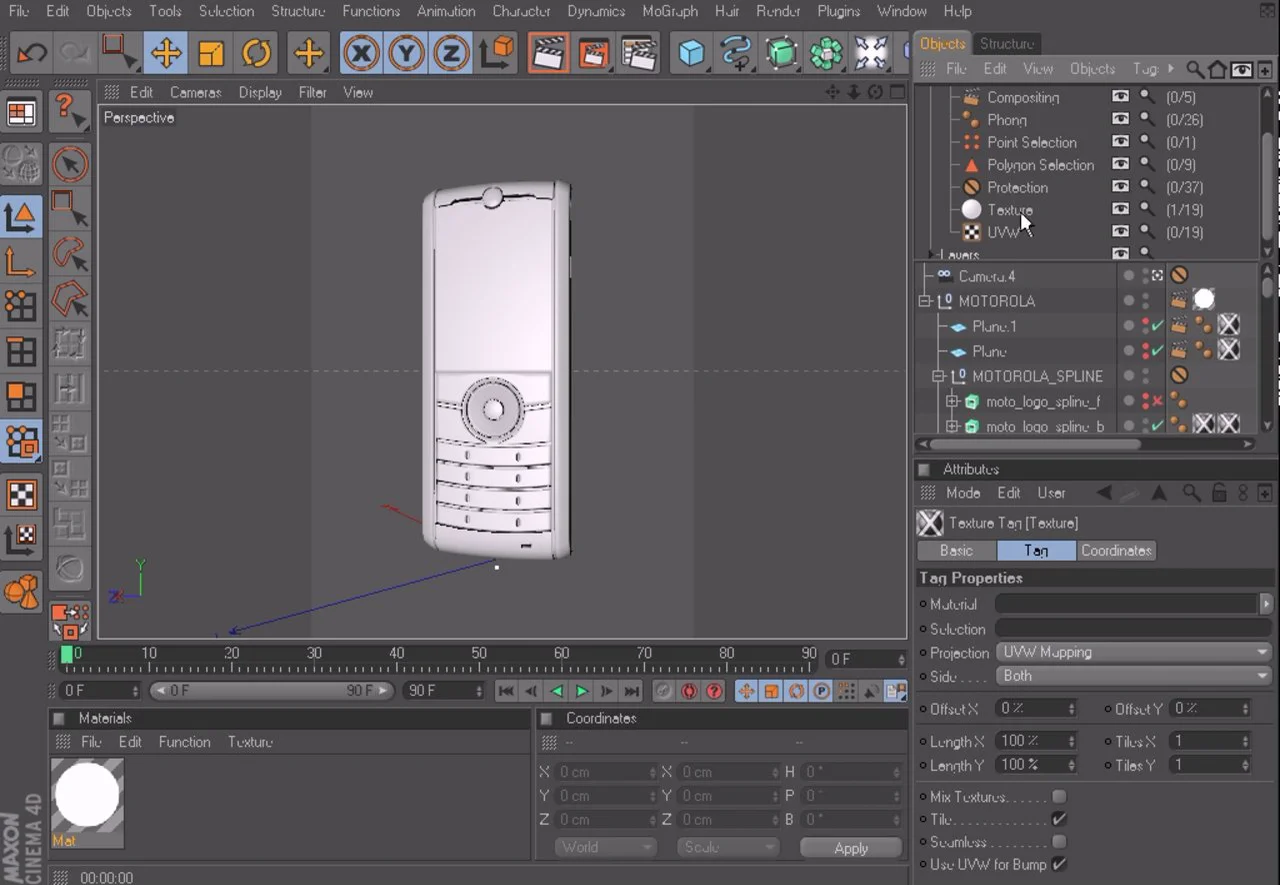Viewport: 1280px width, 885px height.
Task: Open the Attributes Mode menu
Action: point(963,493)
